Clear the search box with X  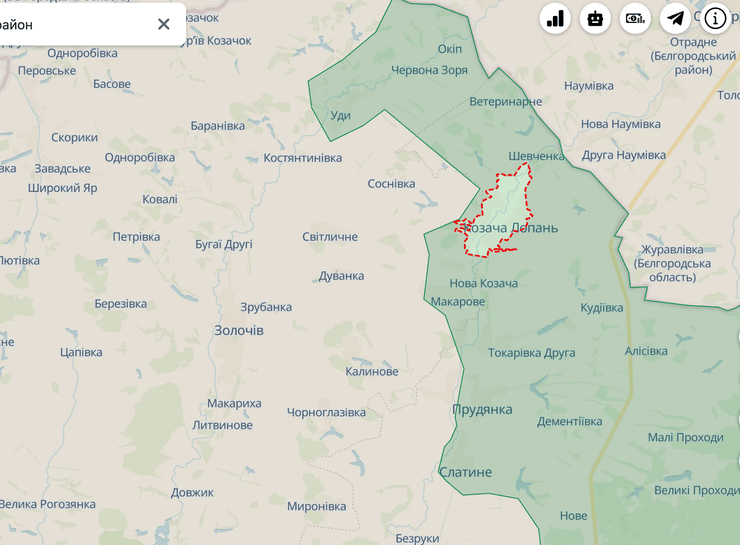tap(164, 24)
